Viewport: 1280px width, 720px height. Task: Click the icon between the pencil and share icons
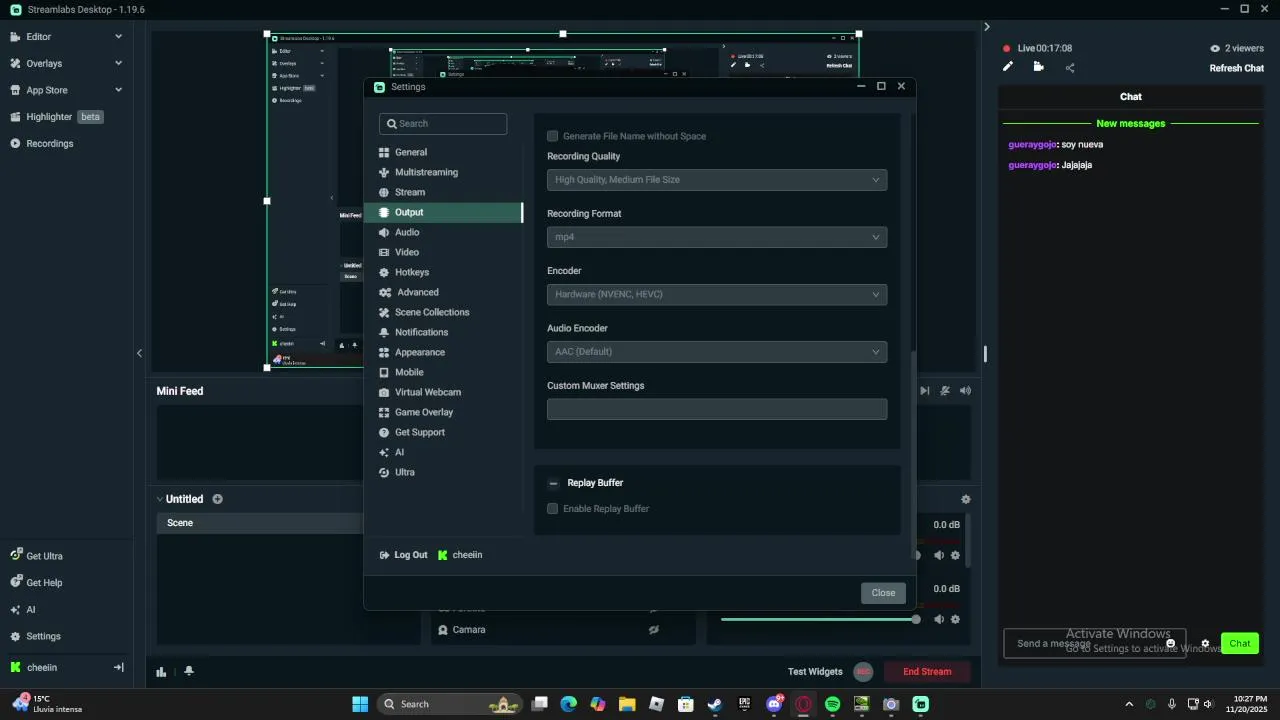coord(1039,67)
